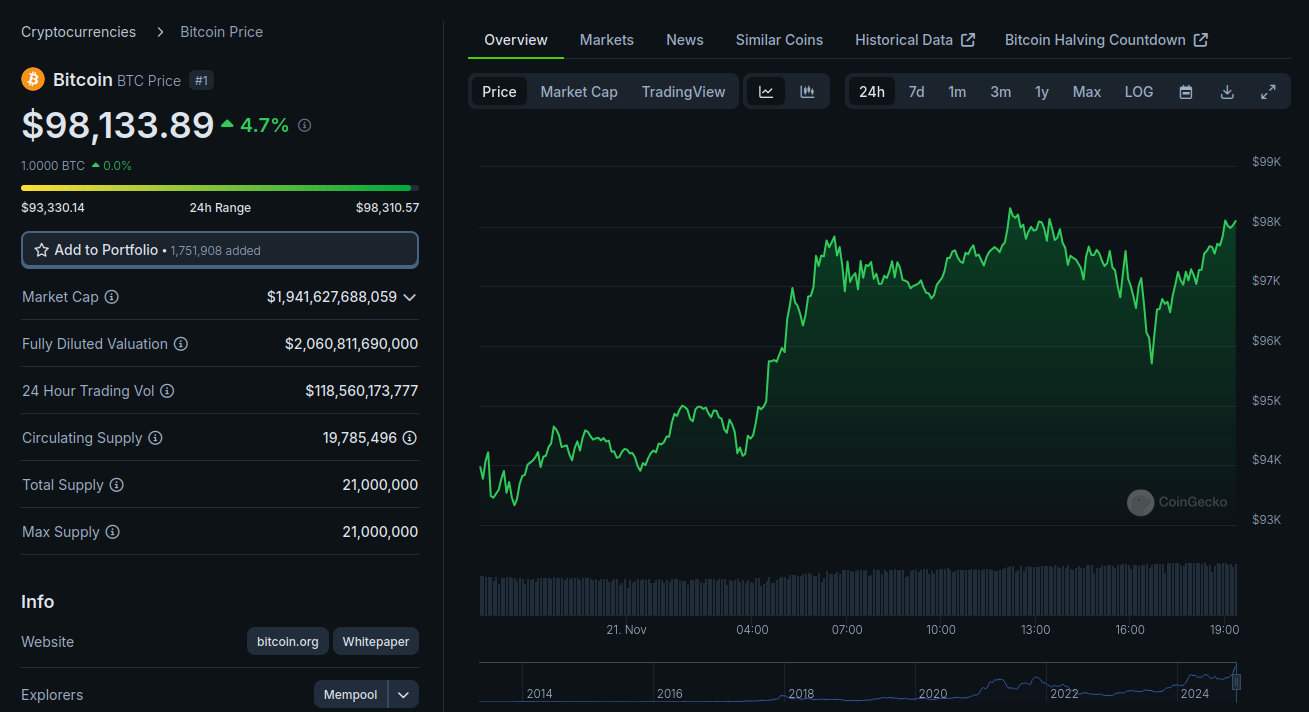Click the #1 rank badge
1309x712 pixels.
pyautogui.click(x=201, y=80)
